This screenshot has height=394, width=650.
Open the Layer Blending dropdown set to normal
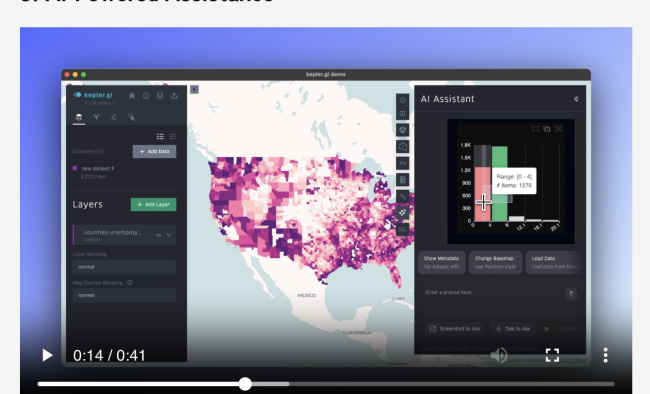(x=124, y=267)
